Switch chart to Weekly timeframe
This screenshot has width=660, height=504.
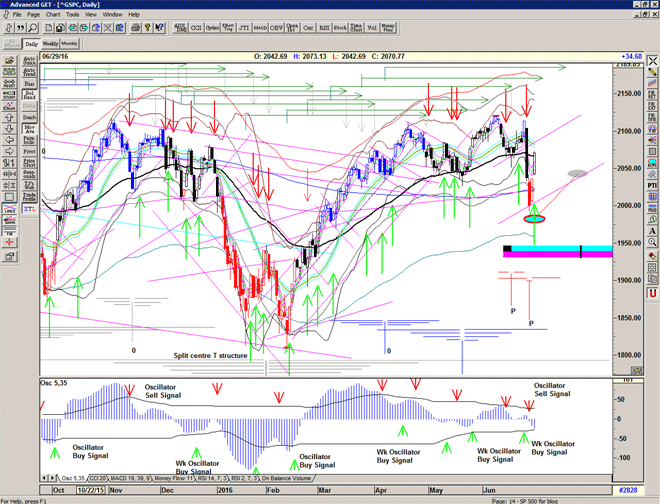pyautogui.click(x=50, y=44)
